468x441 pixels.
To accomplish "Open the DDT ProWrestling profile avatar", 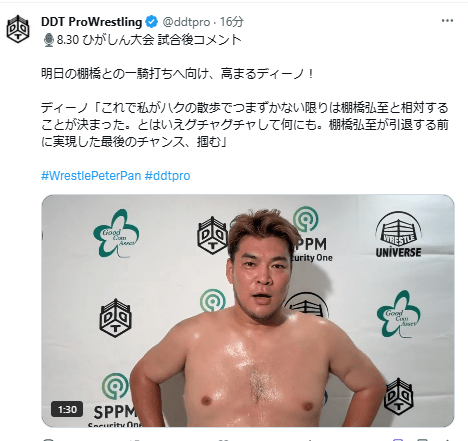I will pyautogui.click(x=18, y=29).
